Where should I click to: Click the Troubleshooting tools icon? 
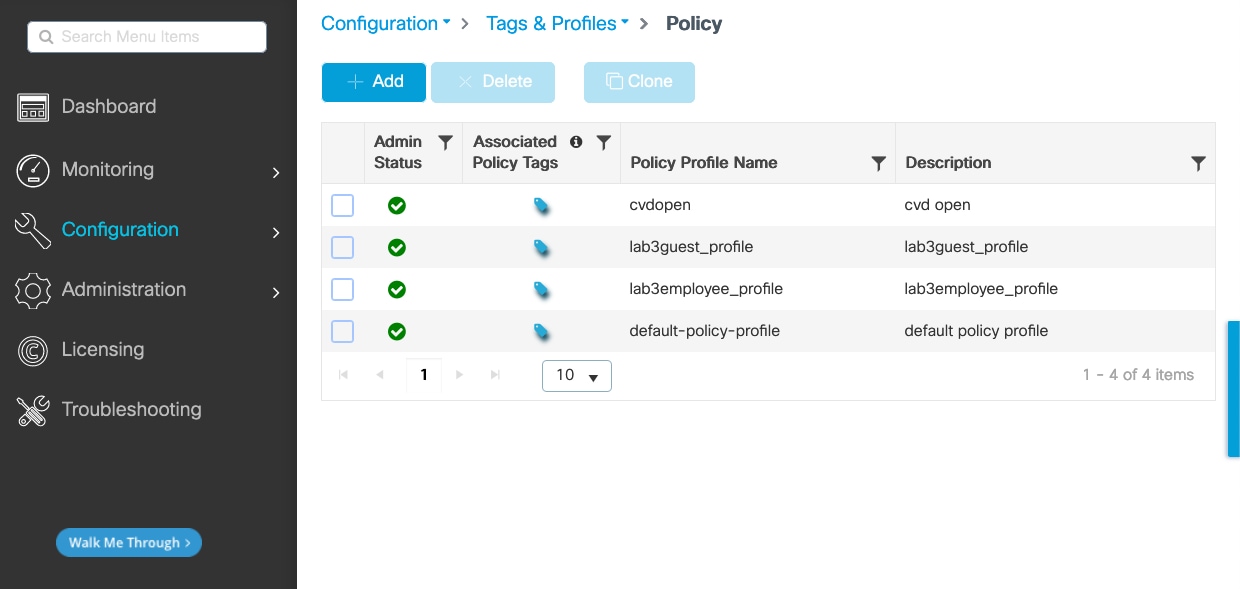(x=33, y=410)
